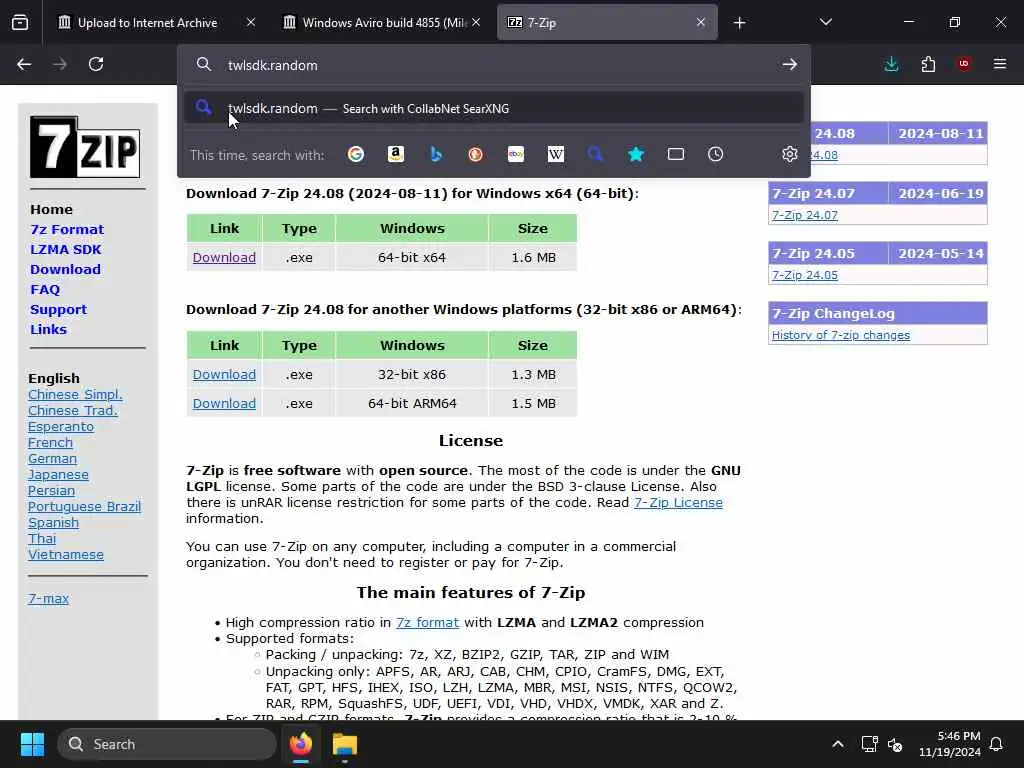Click the uBlock Origin toolbar icon

click(x=964, y=64)
